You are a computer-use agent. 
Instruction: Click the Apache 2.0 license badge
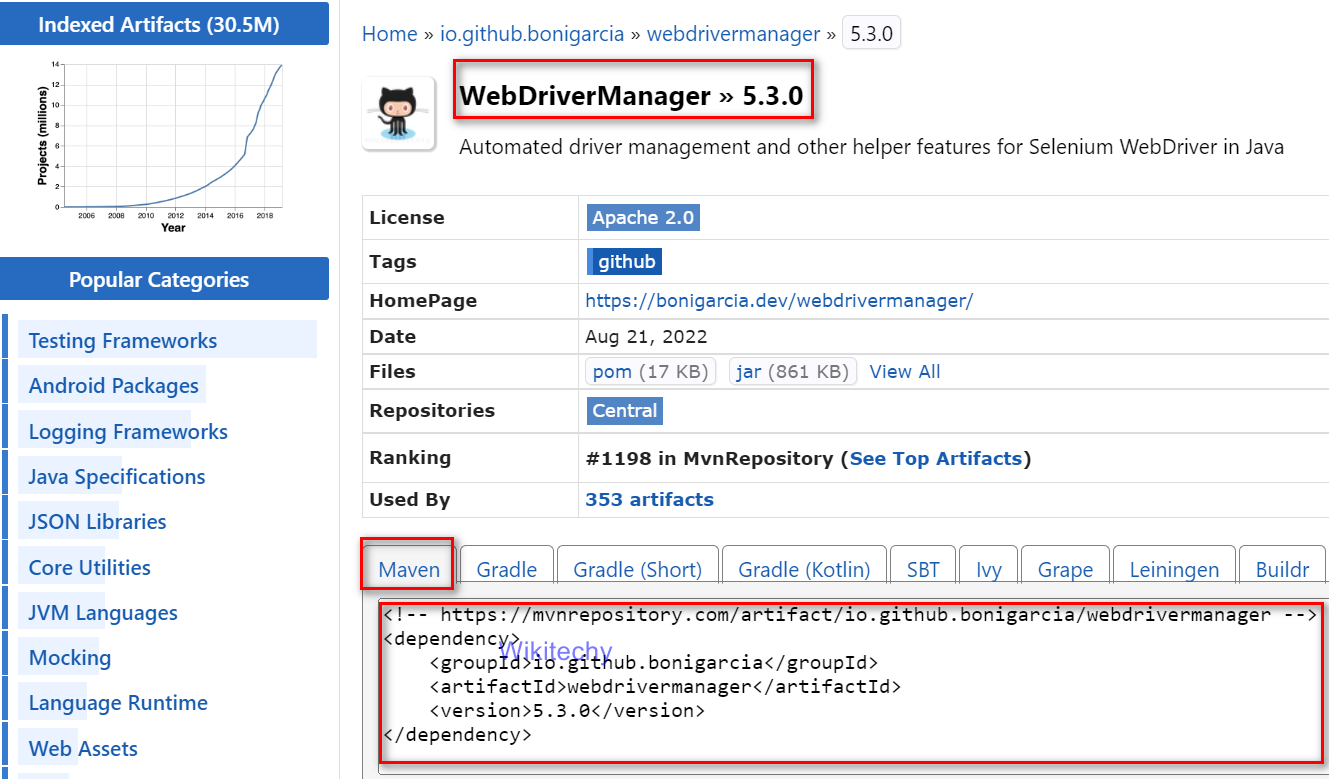point(642,218)
